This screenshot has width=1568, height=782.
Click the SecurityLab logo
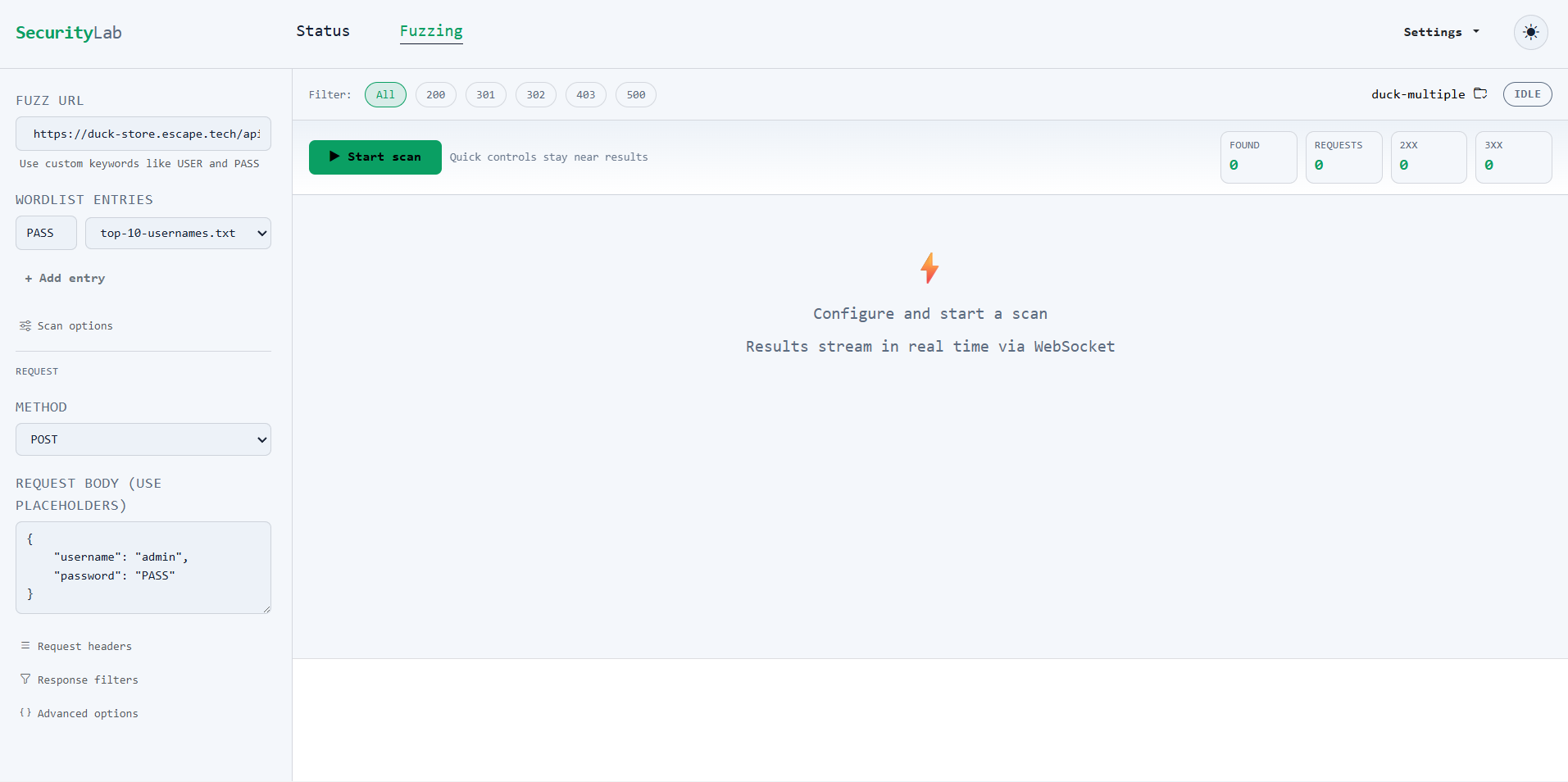pos(69,33)
